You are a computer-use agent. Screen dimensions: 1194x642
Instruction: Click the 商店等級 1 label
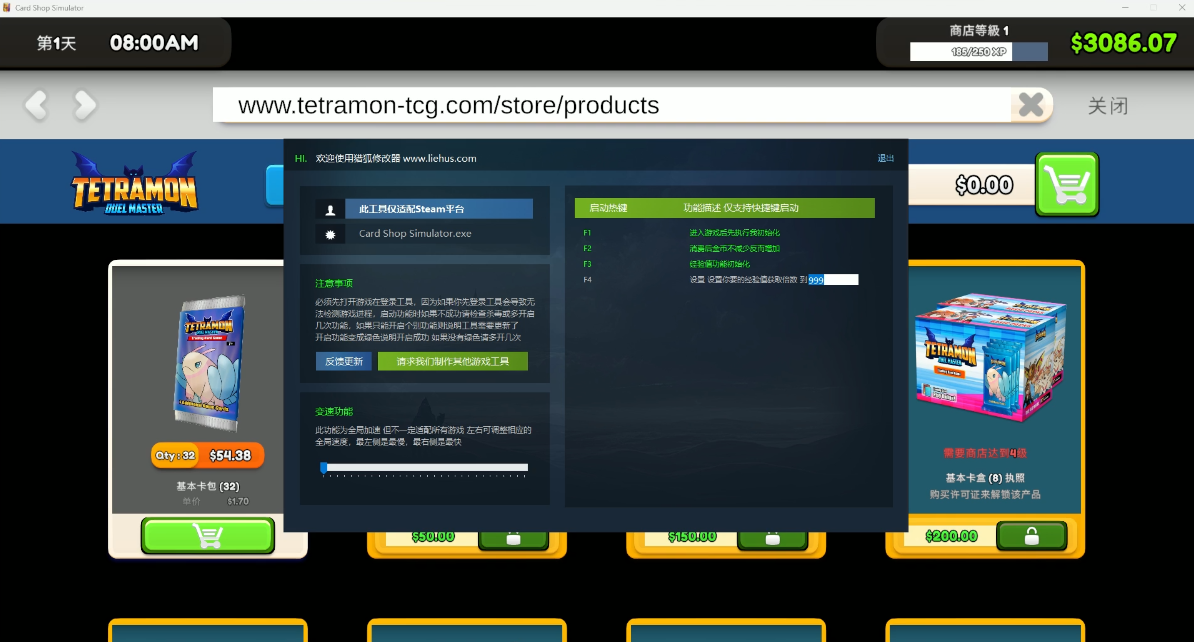coord(979,30)
